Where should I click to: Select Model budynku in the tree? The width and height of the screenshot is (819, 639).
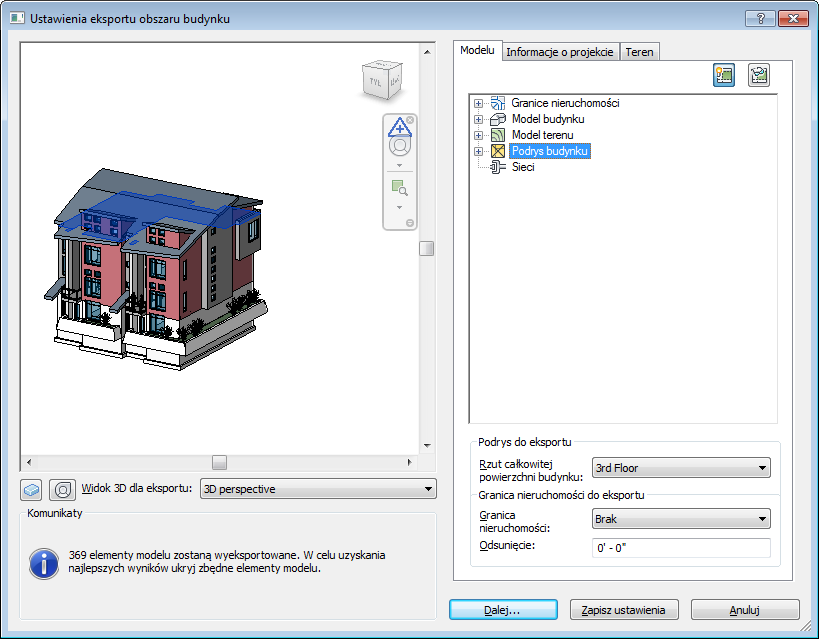tap(548, 119)
